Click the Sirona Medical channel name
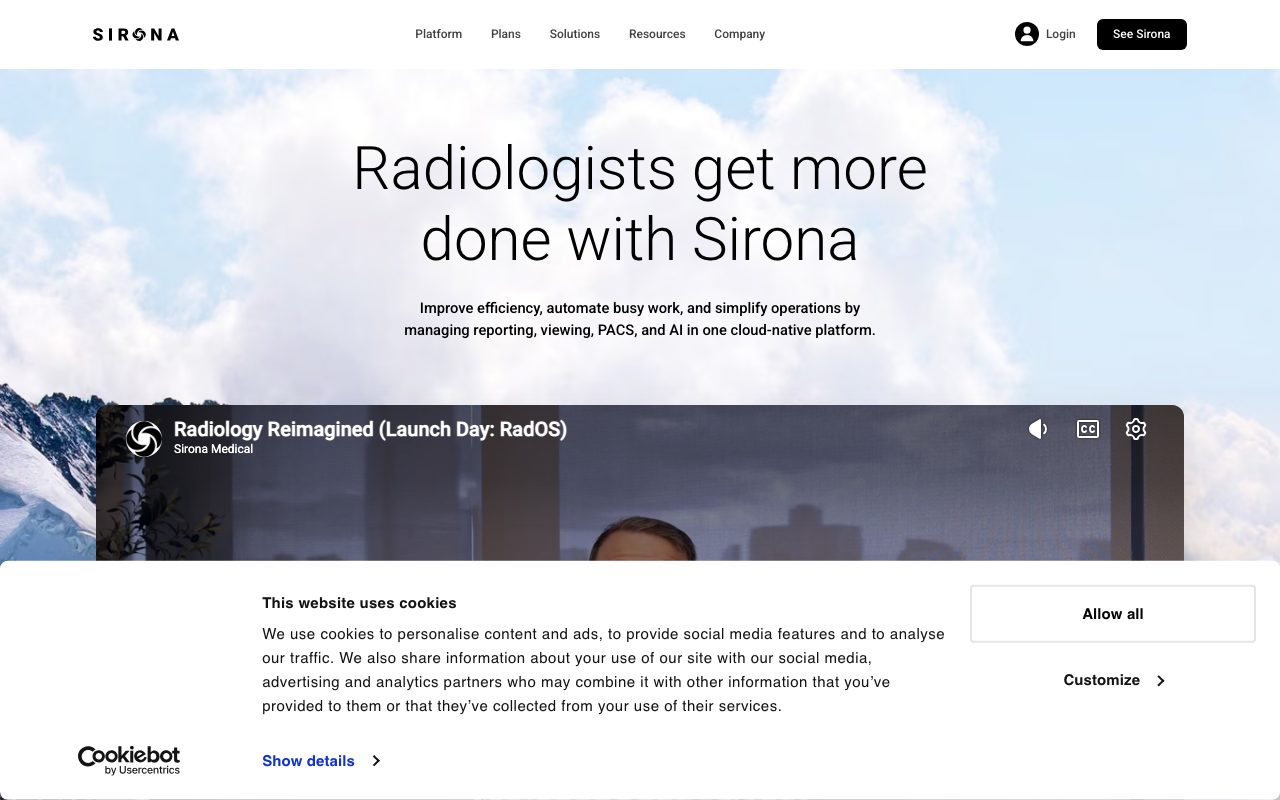This screenshot has width=1280, height=800. coord(213,449)
